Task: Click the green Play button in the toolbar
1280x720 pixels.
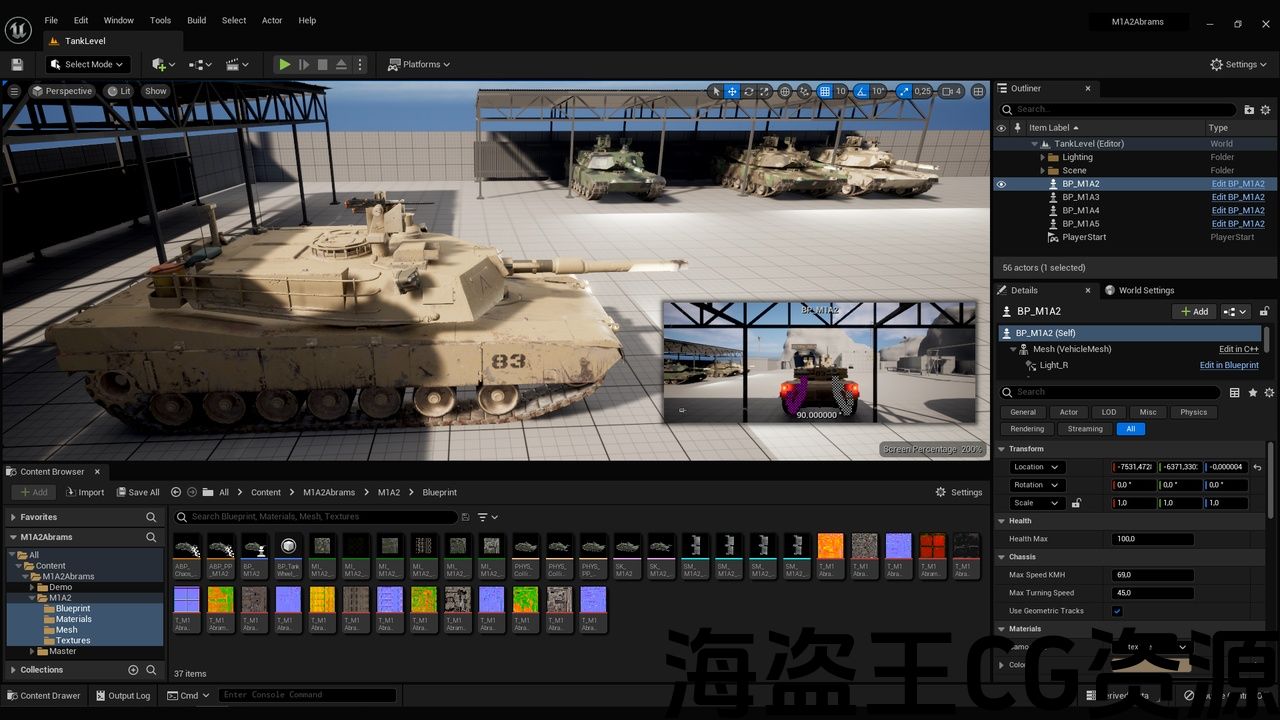Action: [x=285, y=64]
